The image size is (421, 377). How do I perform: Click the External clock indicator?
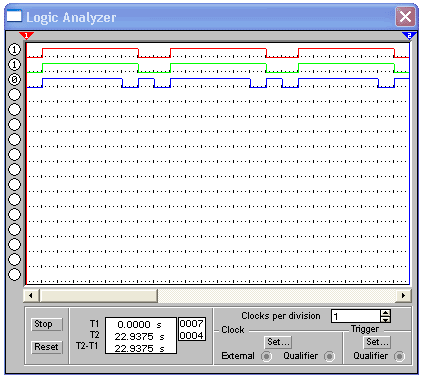266,356
